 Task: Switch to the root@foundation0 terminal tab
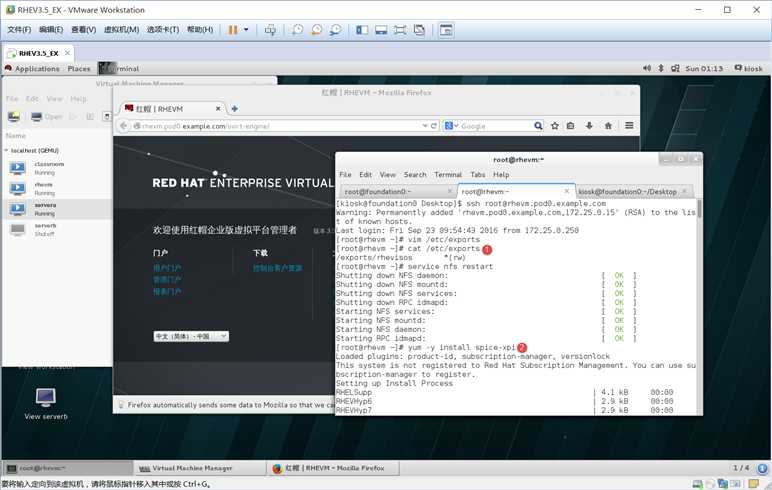point(397,191)
